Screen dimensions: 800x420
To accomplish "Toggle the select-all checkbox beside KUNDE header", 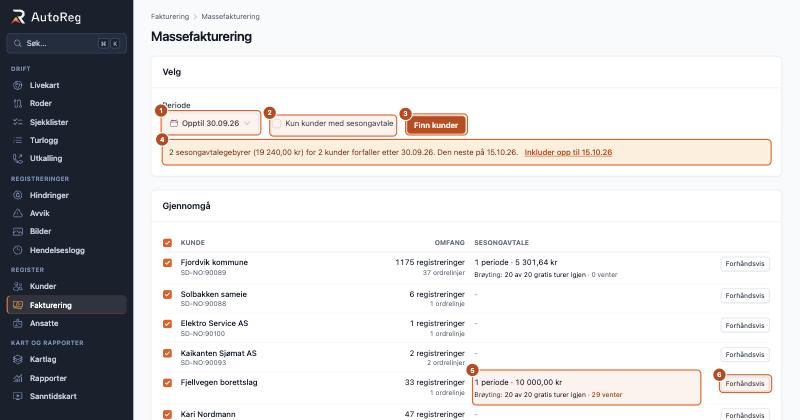I will coord(167,243).
